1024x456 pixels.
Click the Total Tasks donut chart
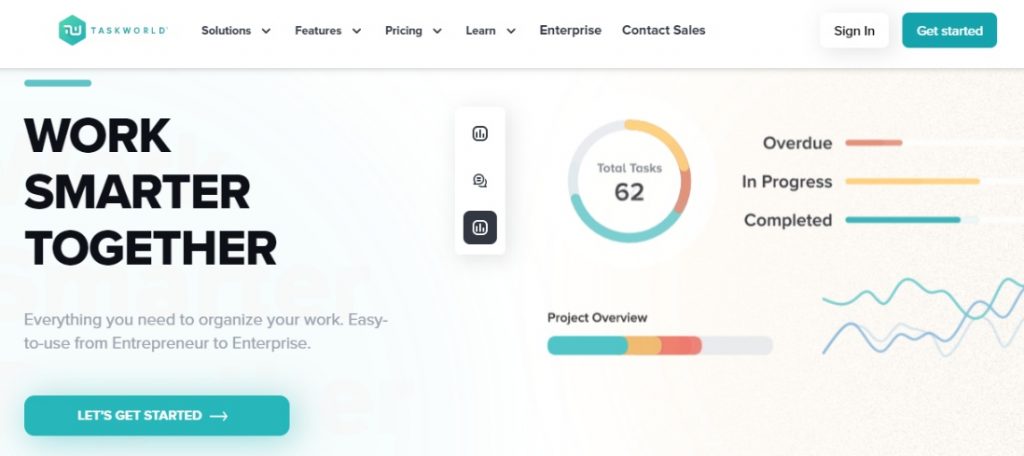click(x=629, y=181)
